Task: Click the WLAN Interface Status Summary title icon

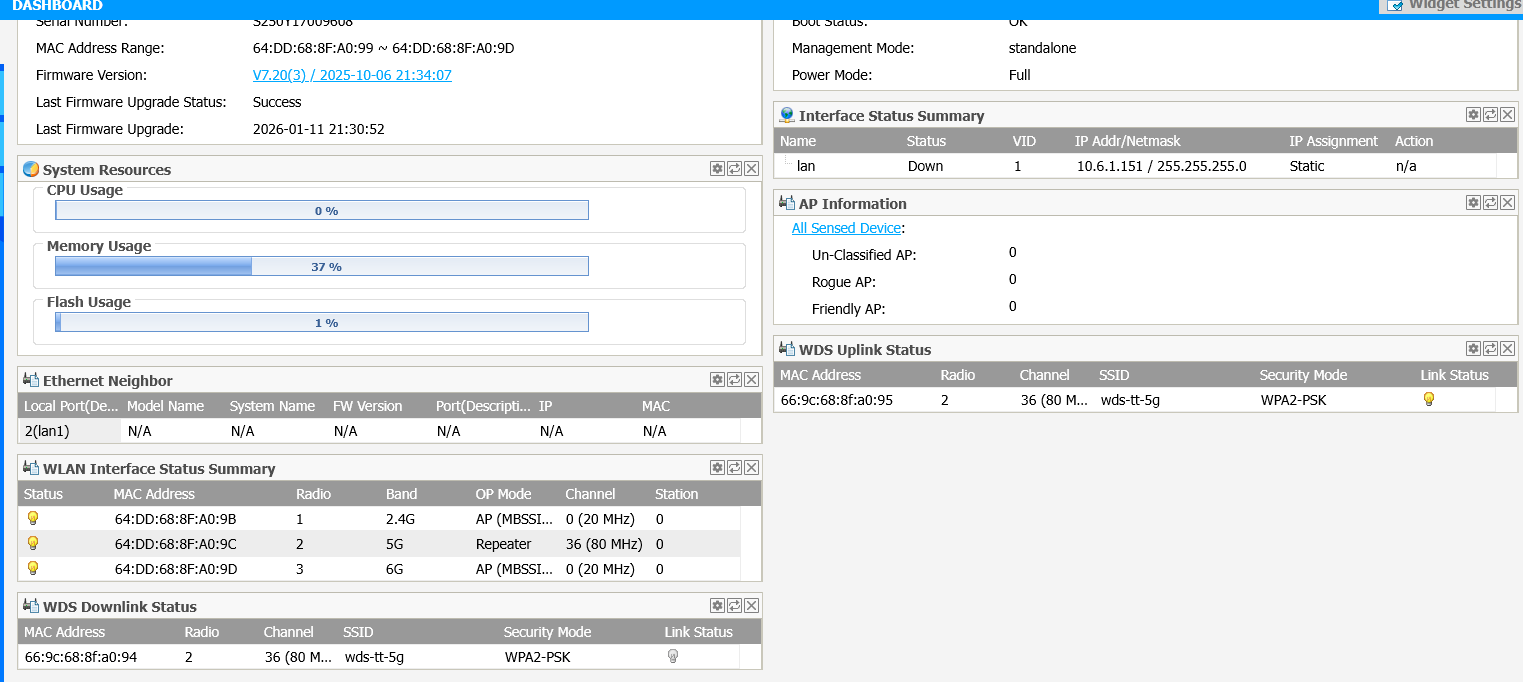Action: (x=31, y=468)
